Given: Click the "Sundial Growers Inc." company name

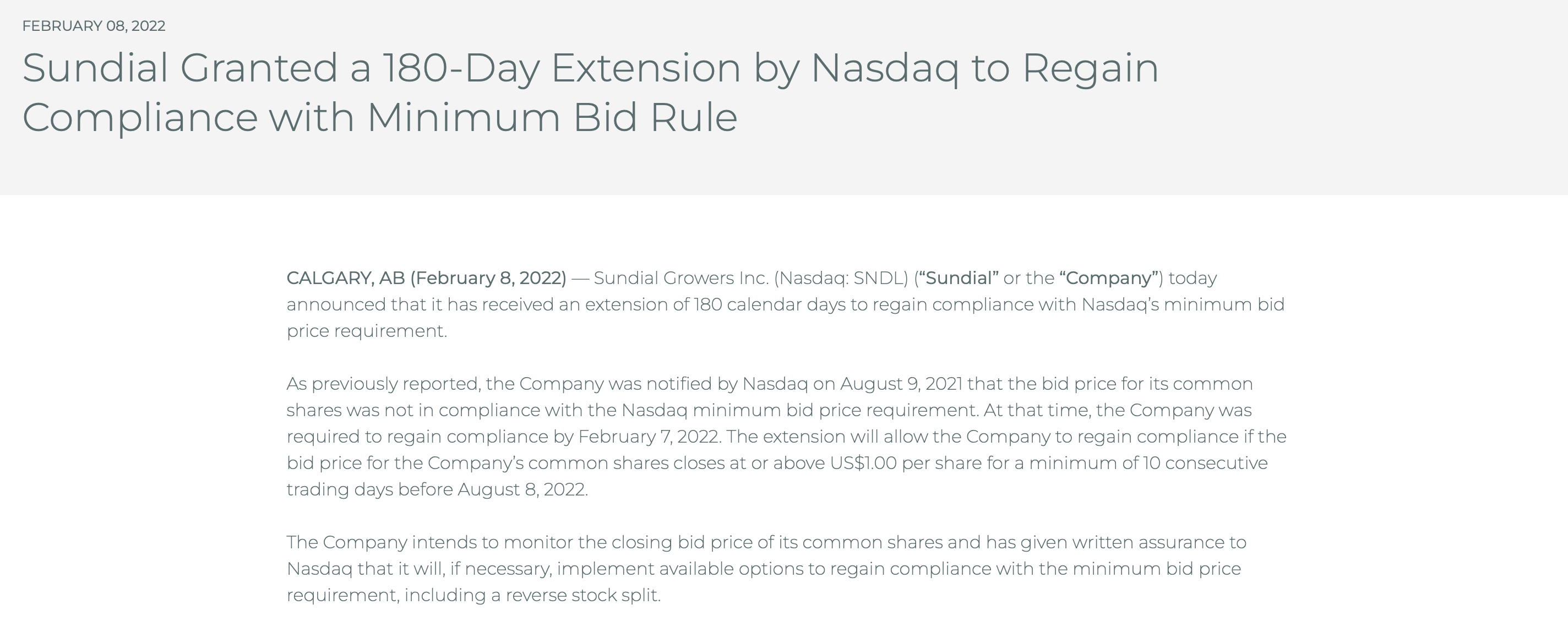Looking at the screenshot, I should point(680,278).
